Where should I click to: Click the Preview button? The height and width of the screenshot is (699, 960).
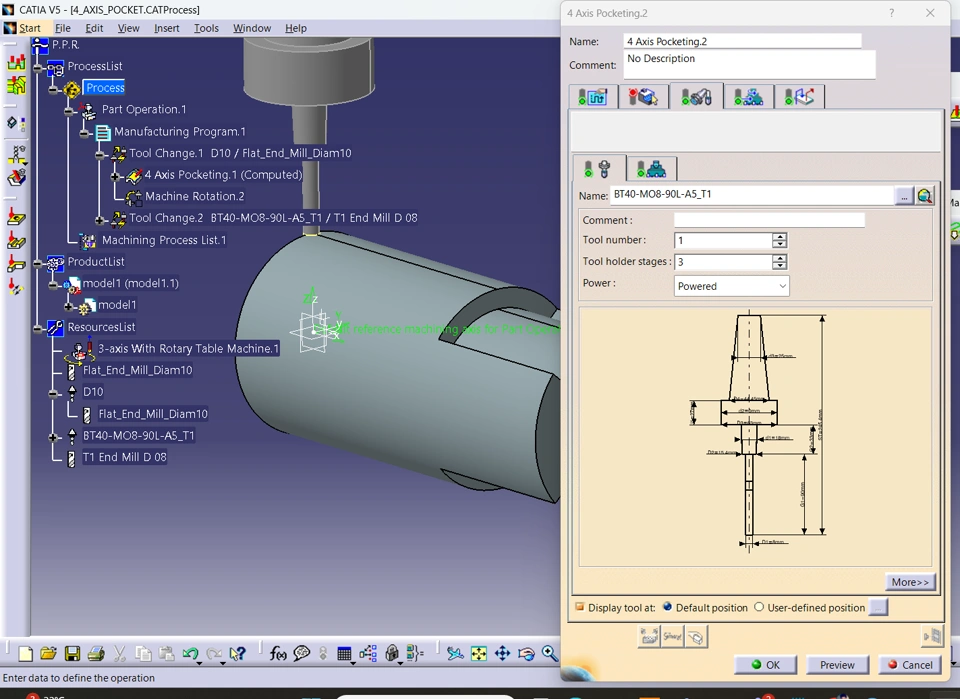click(x=837, y=665)
